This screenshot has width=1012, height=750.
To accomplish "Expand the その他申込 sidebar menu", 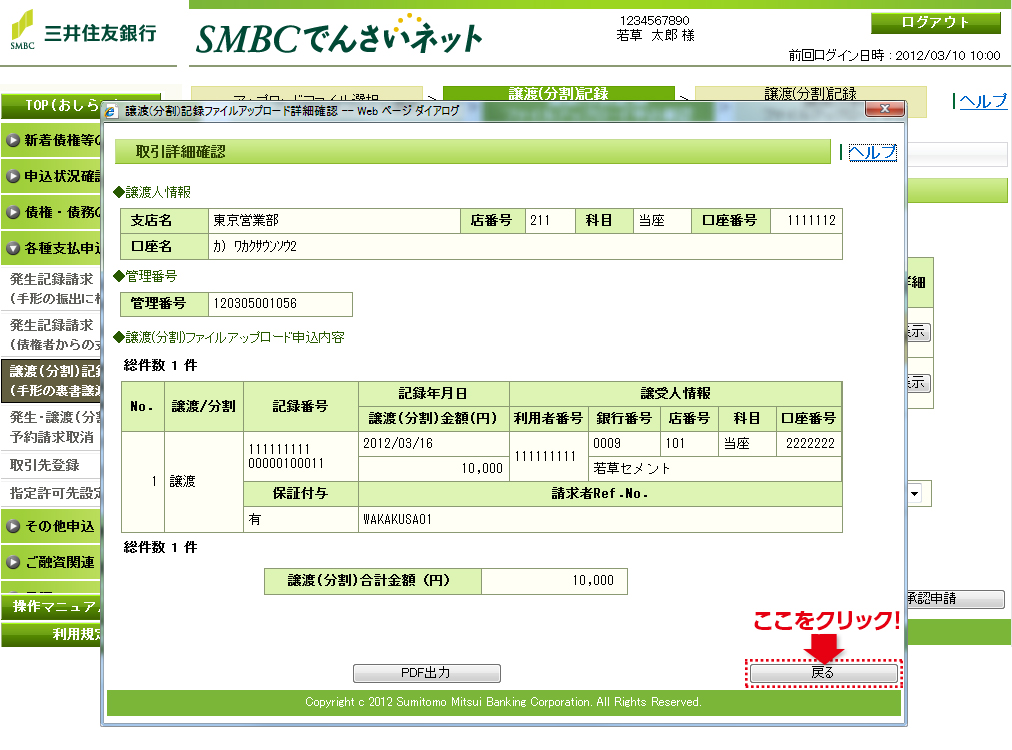I will tap(52, 526).
